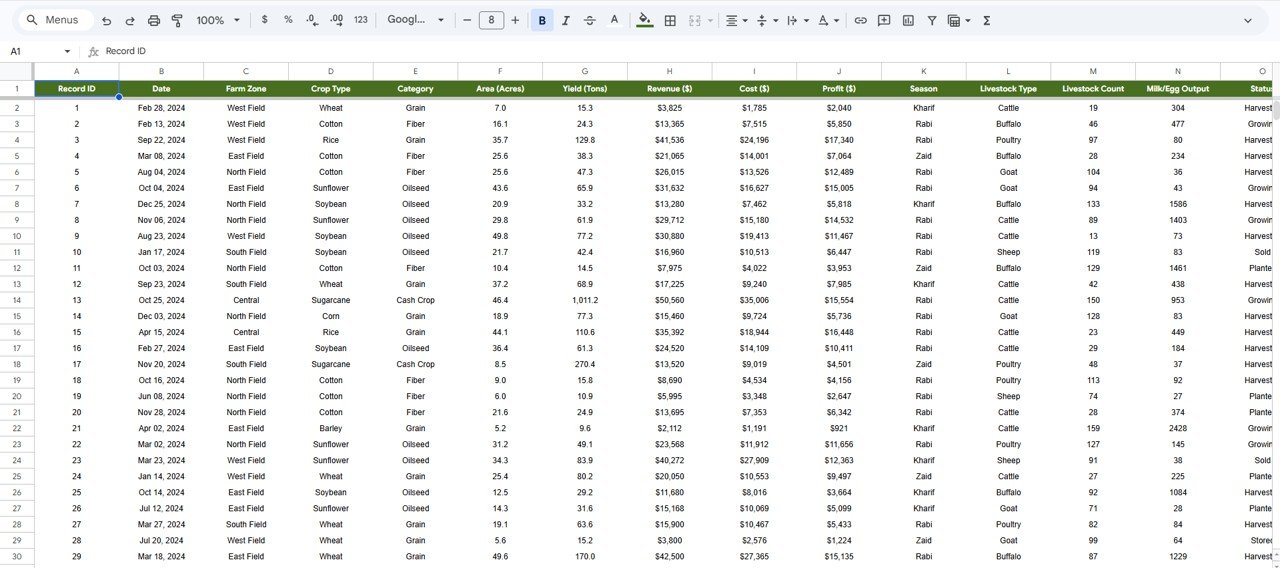Insert link with chain icon
Viewport: 1280px width, 568px height.
click(860, 20)
